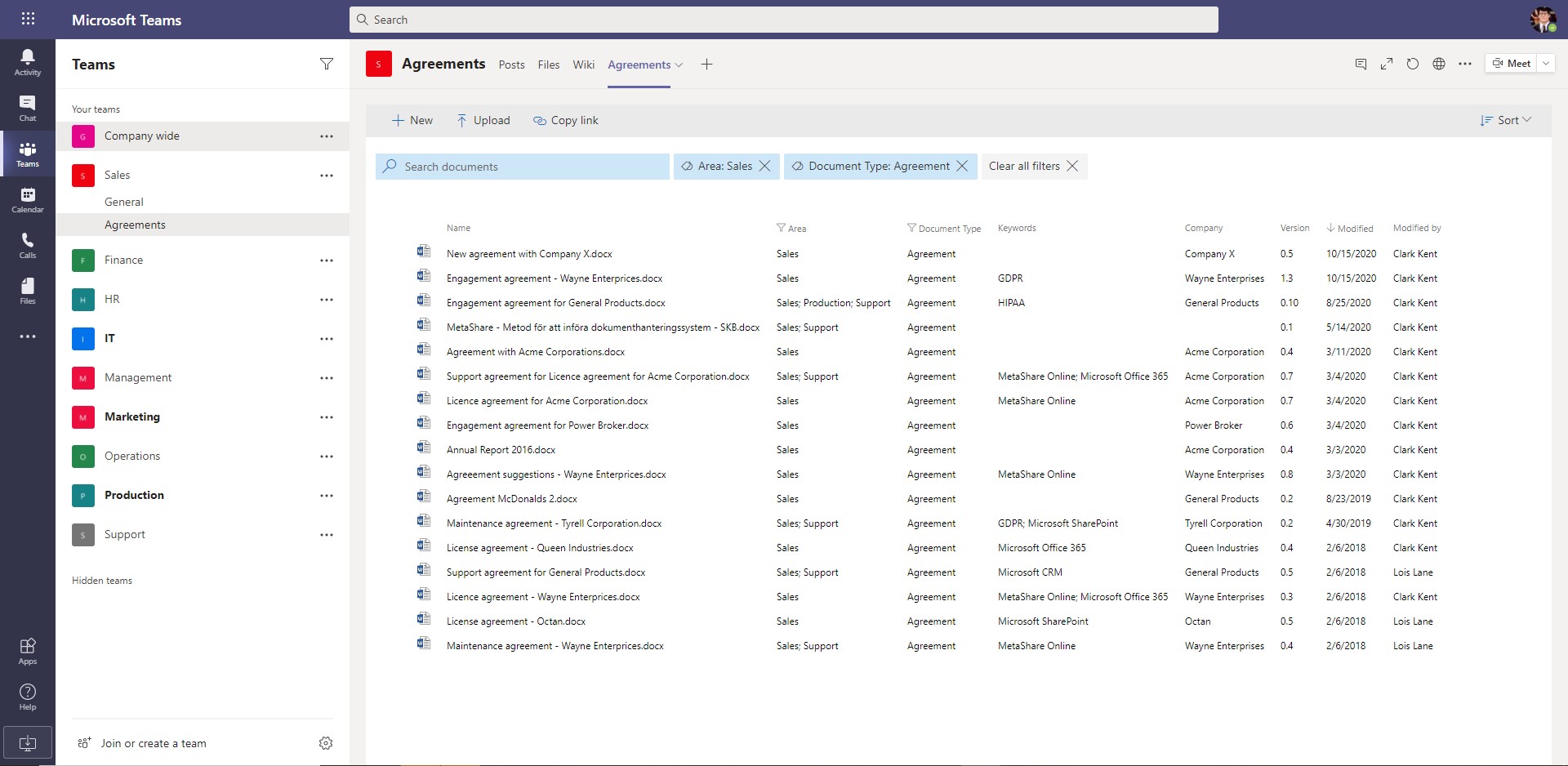
Task: Add a new tab with plus icon
Action: pyautogui.click(x=707, y=65)
